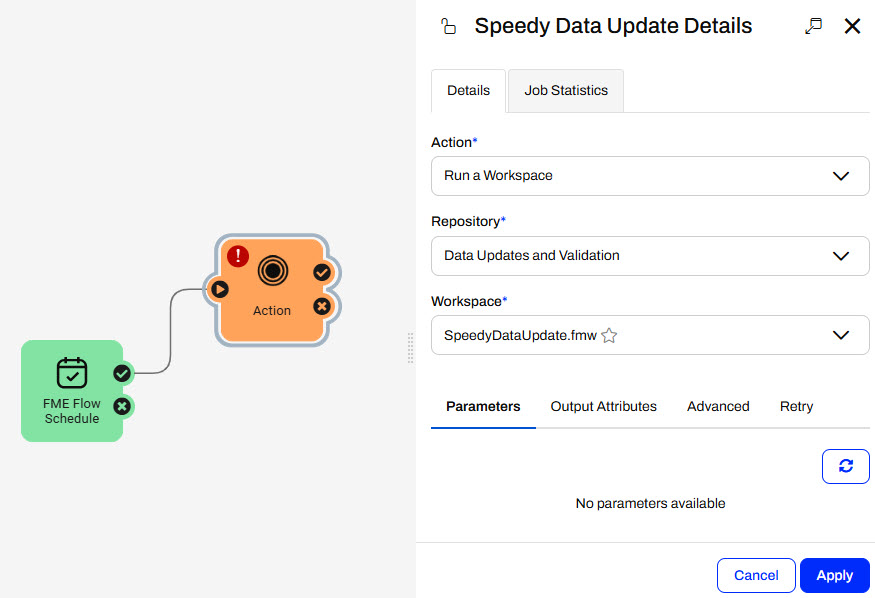Click the panel resize drag handle

[410, 348]
